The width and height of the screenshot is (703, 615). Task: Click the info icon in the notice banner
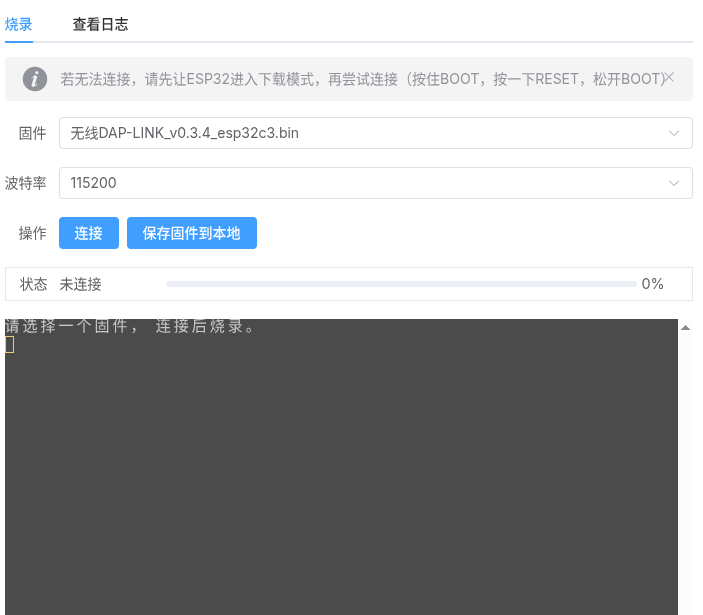coord(35,79)
